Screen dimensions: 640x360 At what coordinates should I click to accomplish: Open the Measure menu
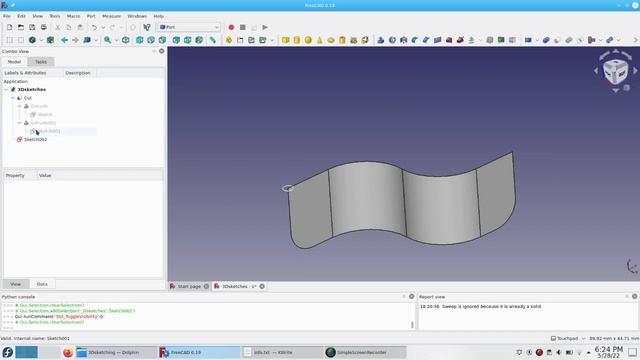111,16
